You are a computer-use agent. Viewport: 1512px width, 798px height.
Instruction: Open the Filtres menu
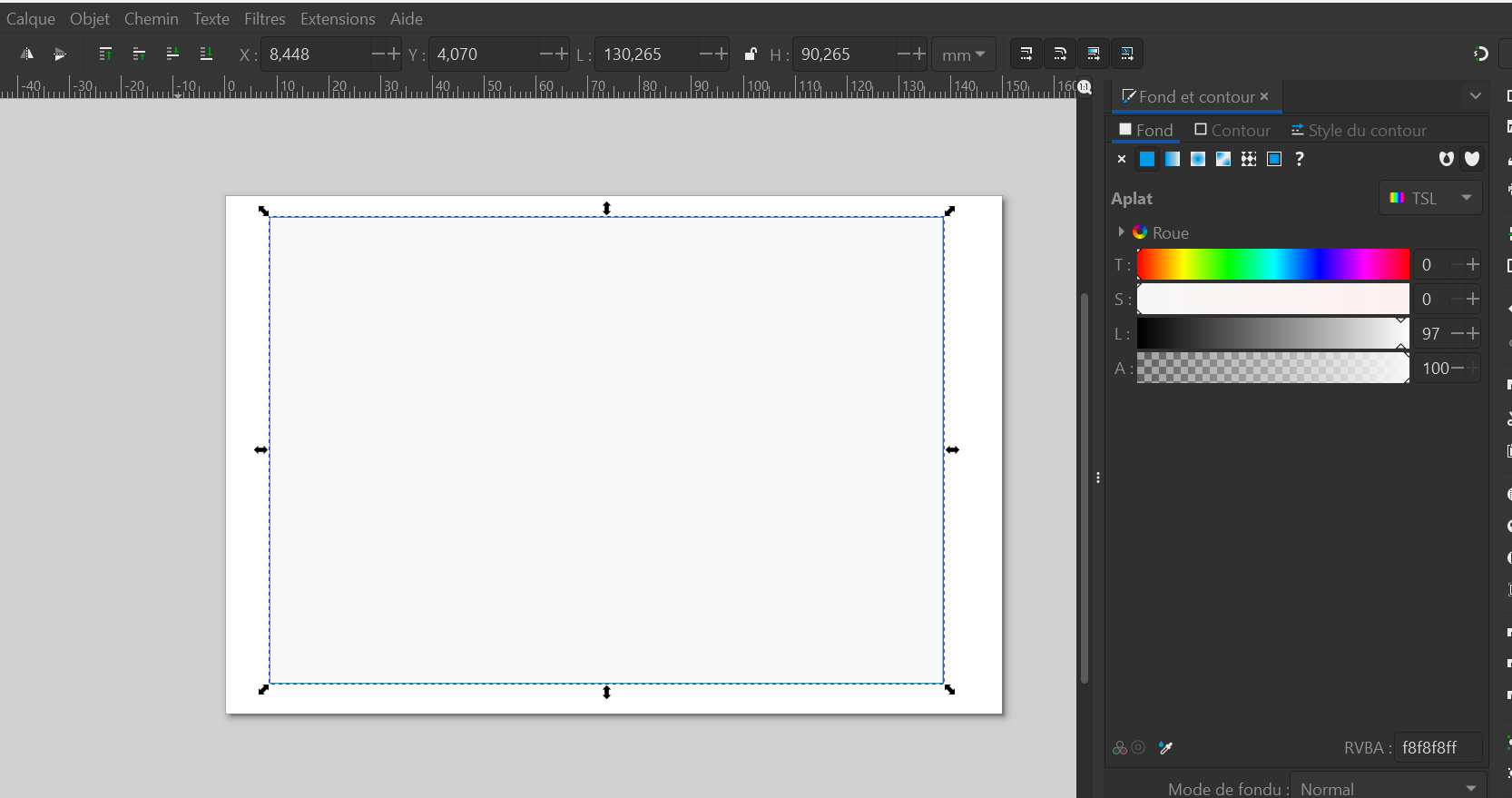click(265, 18)
